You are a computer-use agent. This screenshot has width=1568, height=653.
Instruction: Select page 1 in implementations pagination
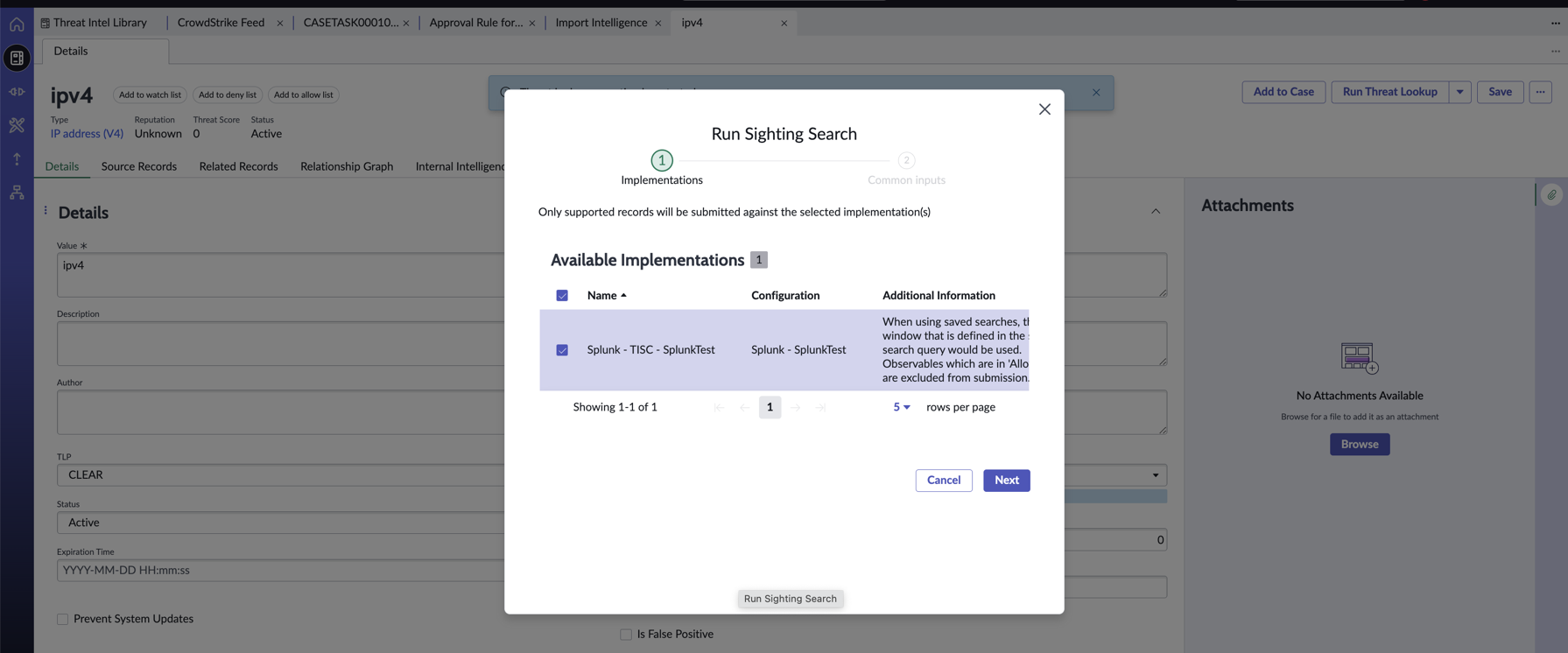click(x=770, y=407)
